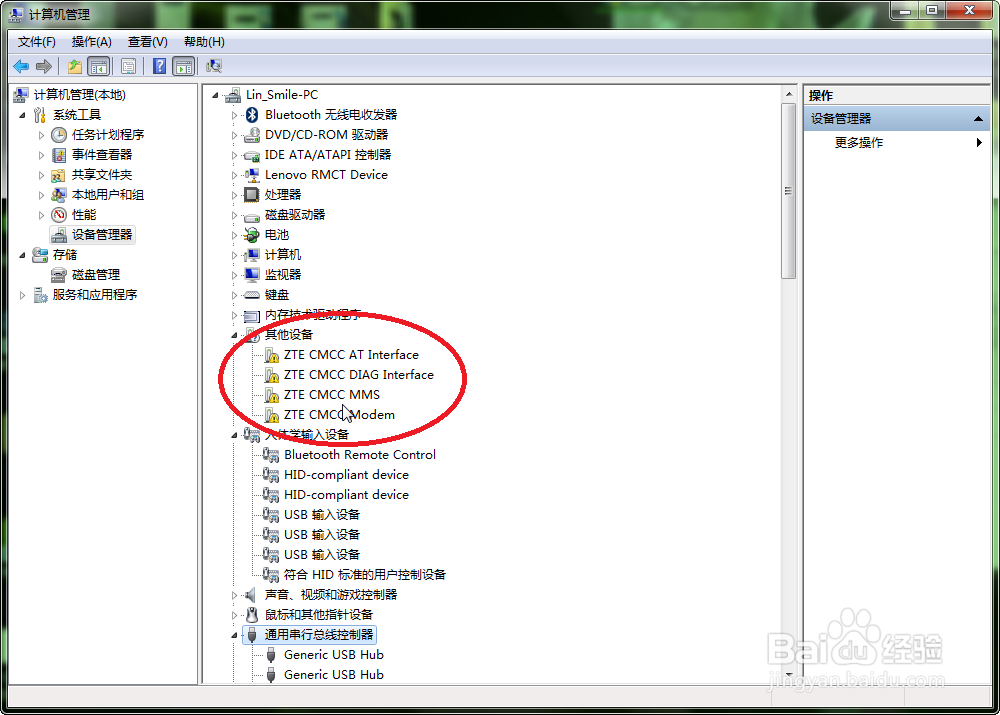Open the 查看(V) menu

pyautogui.click(x=147, y=42)
